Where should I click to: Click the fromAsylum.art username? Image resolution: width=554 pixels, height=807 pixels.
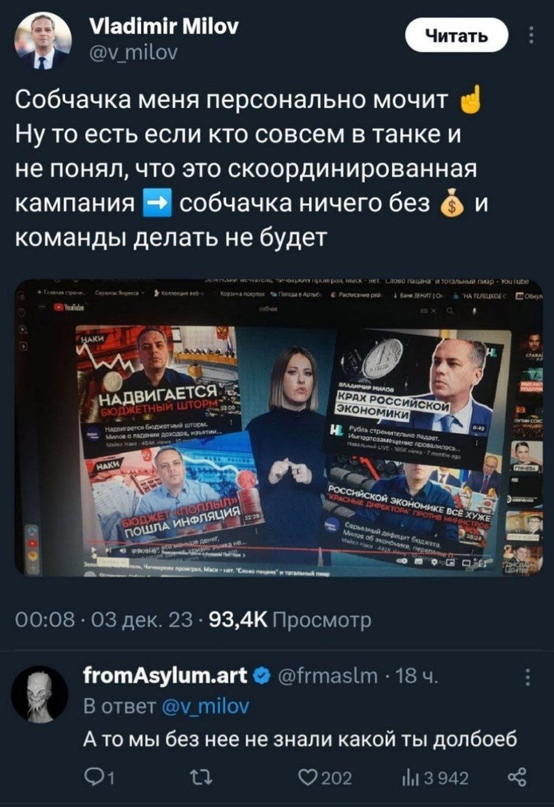coord(165,675)
